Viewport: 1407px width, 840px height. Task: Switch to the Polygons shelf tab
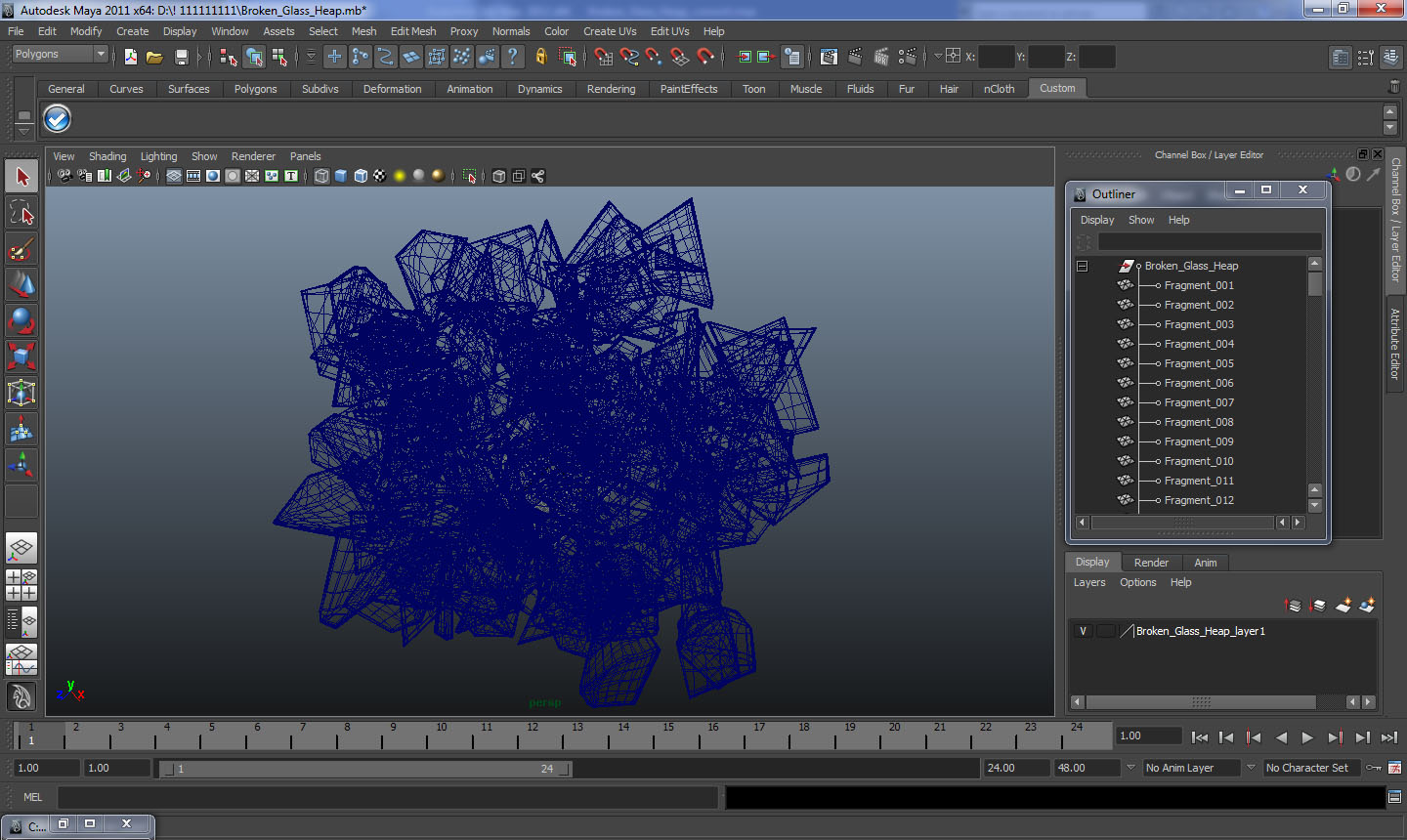pyautogui.click(x=255, y=89)
